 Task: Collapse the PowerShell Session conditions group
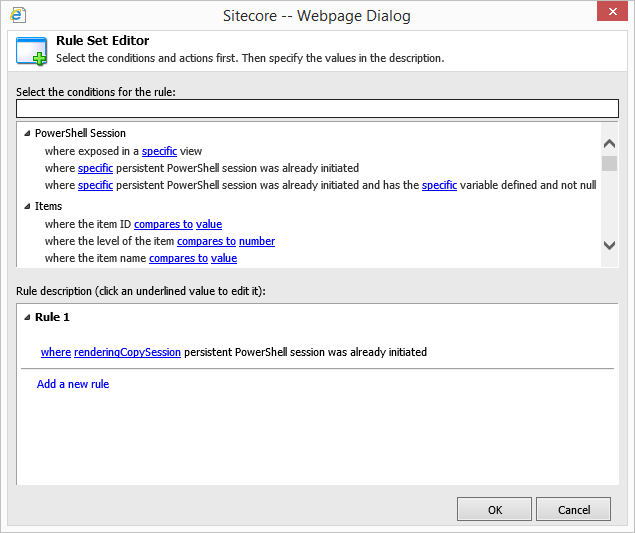(27, 134)
